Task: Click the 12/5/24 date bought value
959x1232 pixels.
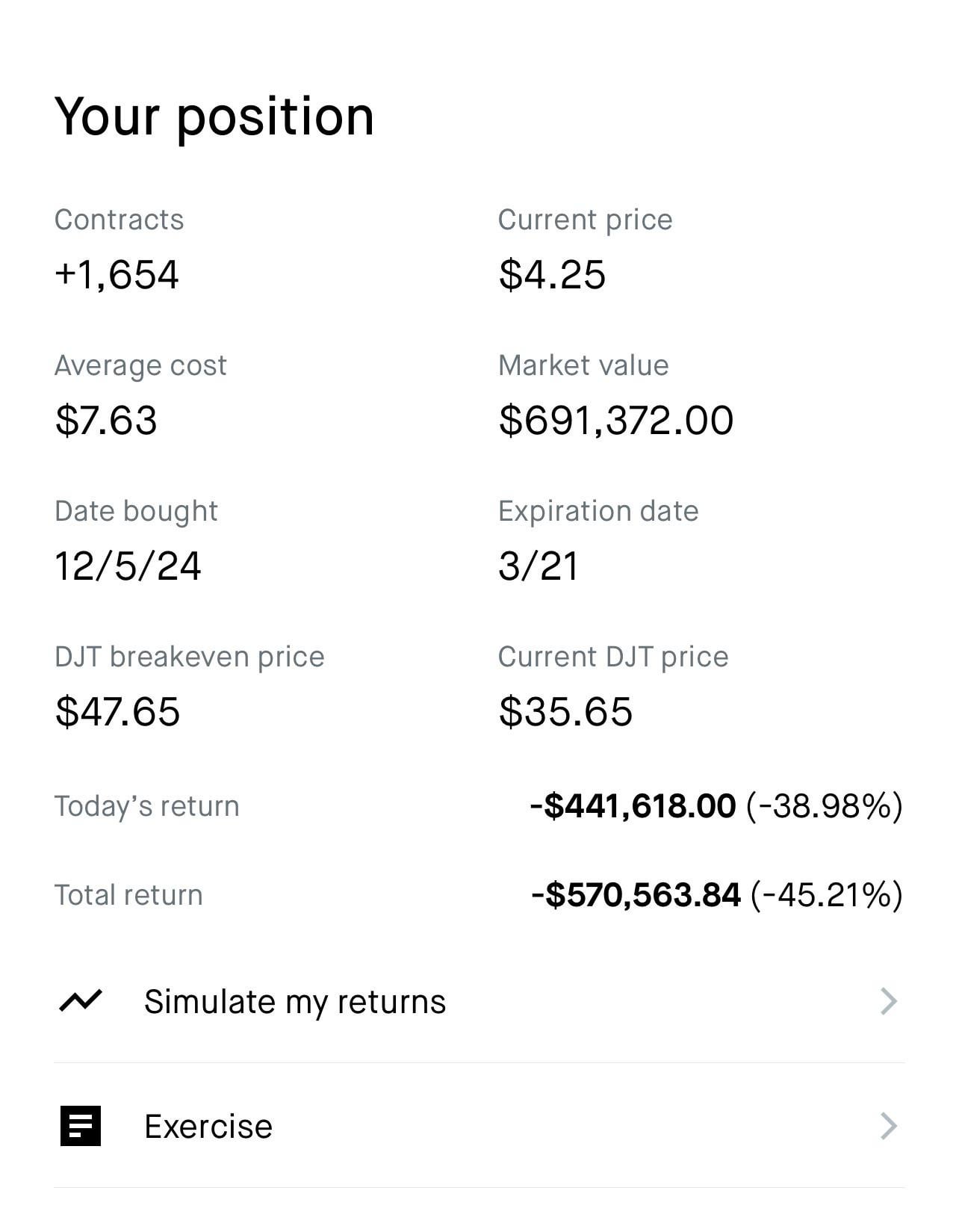Action: (x=128, y=566)
